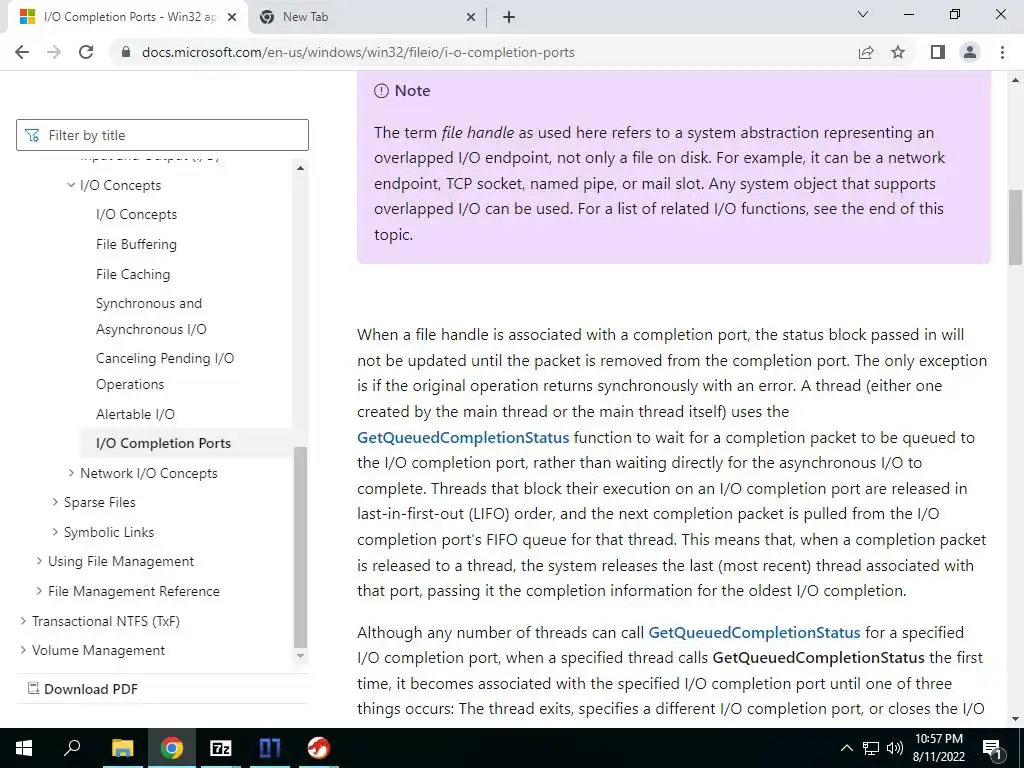Screen dimensions: 1024x768
Task: Open second GetQueuedCompletionStatus link
Action: [x=754, y=633]
